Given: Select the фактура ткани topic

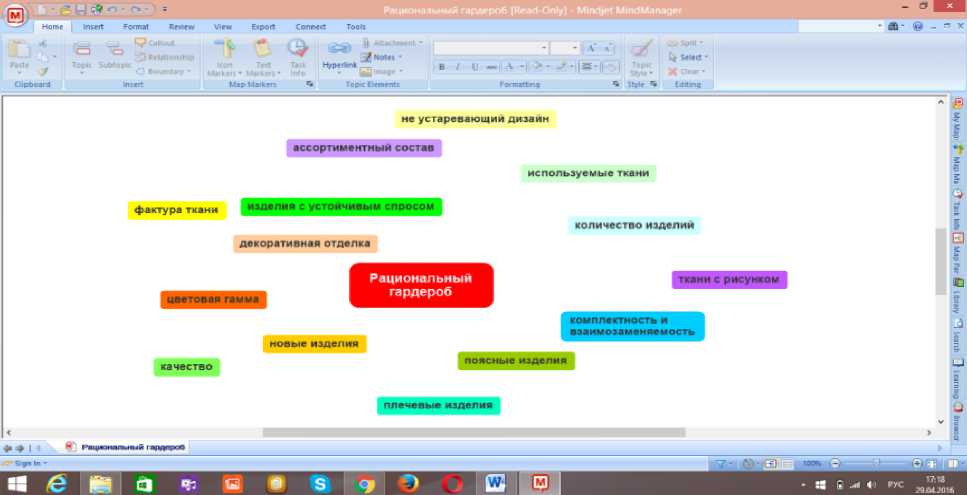Looking at the screenshot, I should 176,210.
